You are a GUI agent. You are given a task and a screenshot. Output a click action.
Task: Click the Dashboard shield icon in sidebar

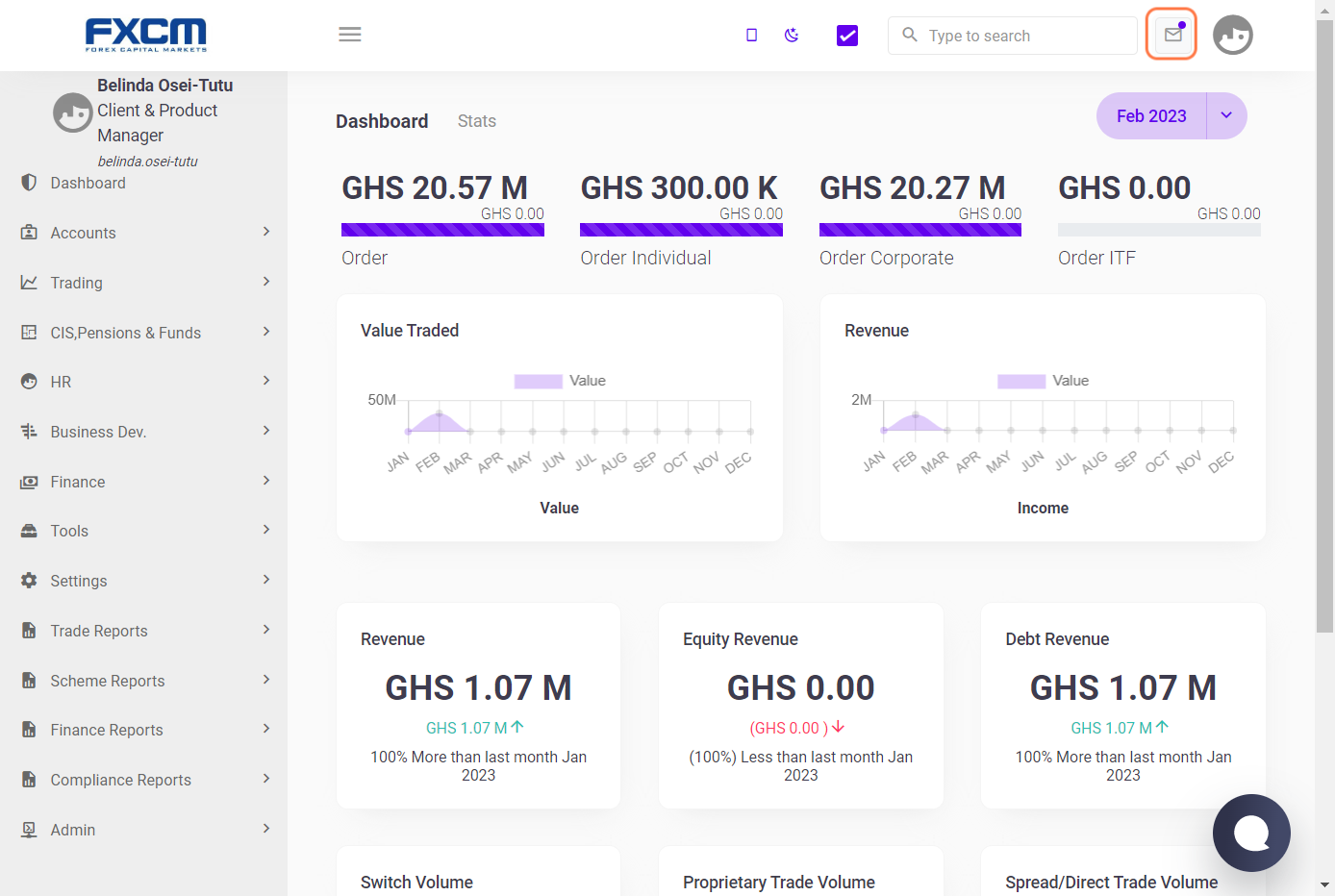coord(29,183)
